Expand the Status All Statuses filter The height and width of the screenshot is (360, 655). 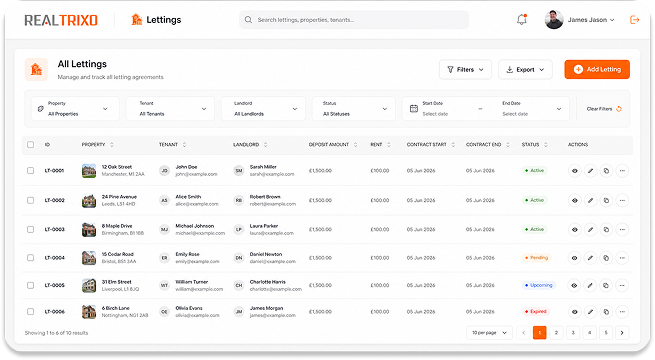(354, 109)
